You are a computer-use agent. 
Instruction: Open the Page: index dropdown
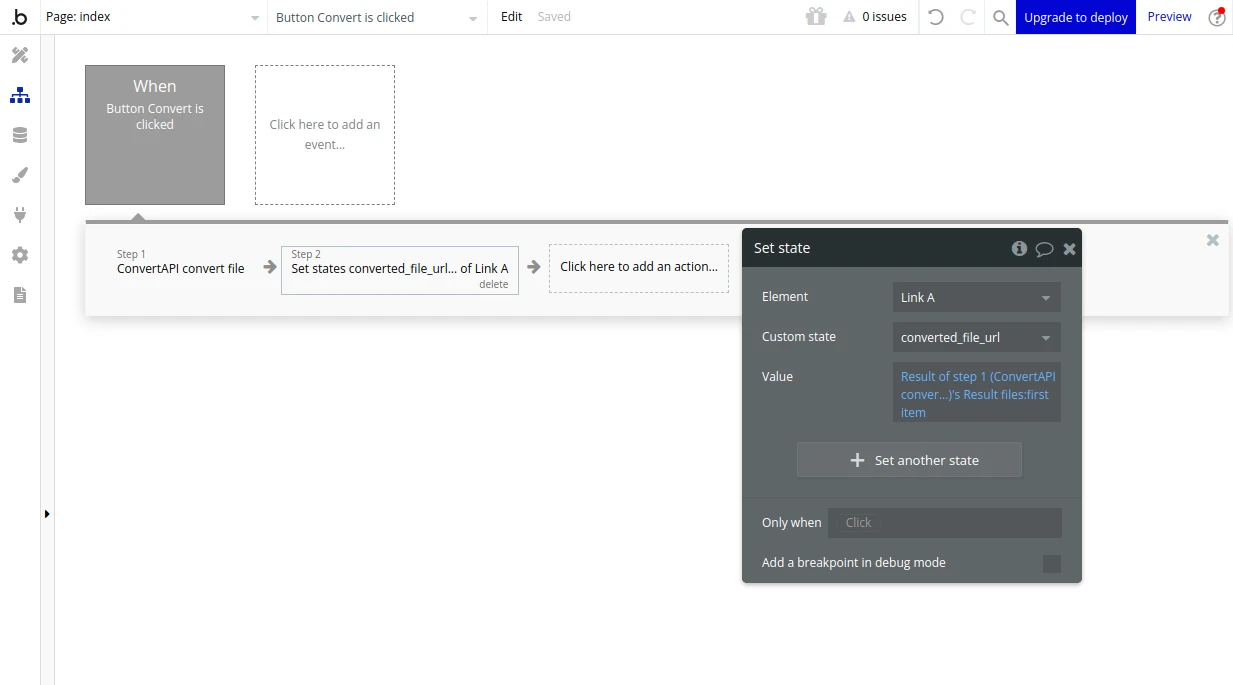[x=150, y=16]
